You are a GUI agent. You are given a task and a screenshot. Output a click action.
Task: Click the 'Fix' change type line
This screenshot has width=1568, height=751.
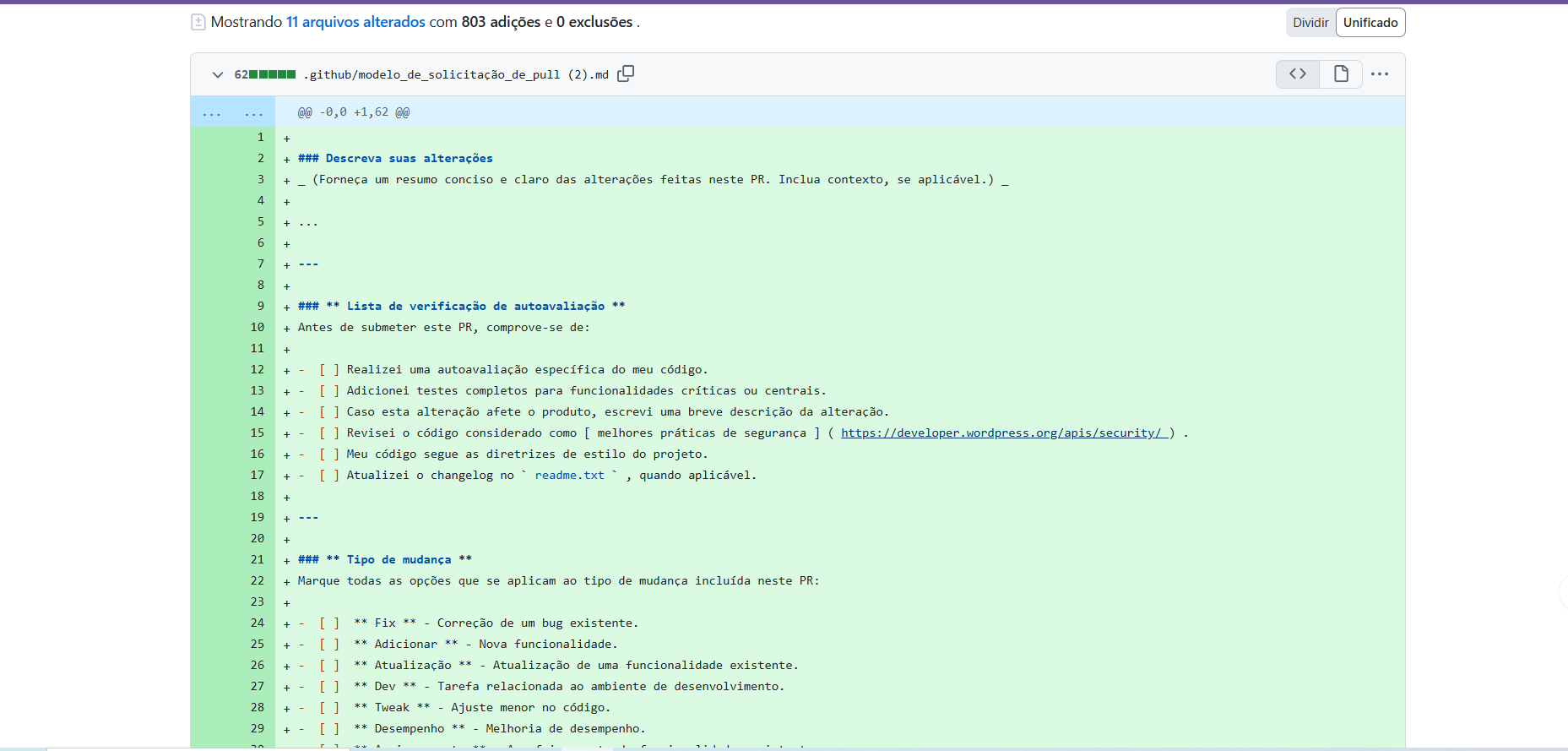(496, 623)
